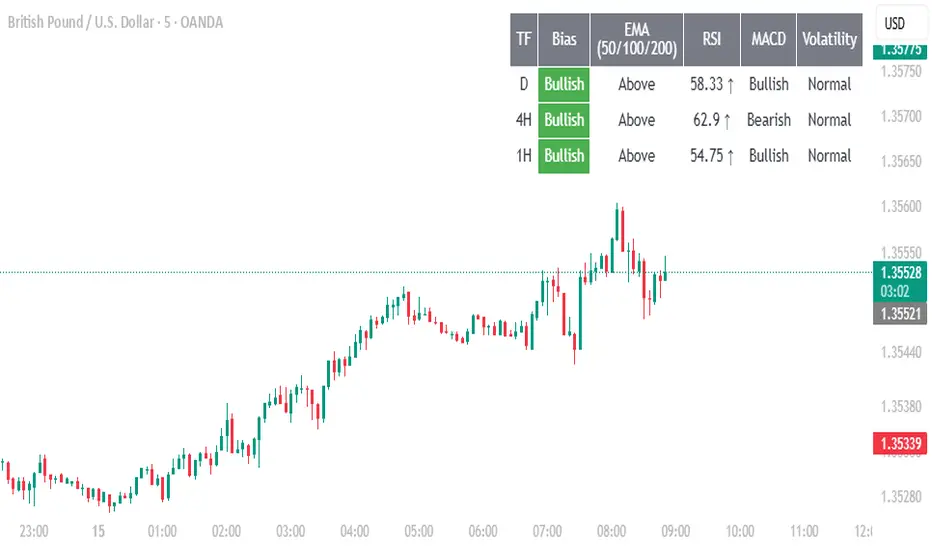The height and width of the screenshot is (550, 932).
Task: Click the green Bullish bias cell for D
Action: [x=564, y=84]
